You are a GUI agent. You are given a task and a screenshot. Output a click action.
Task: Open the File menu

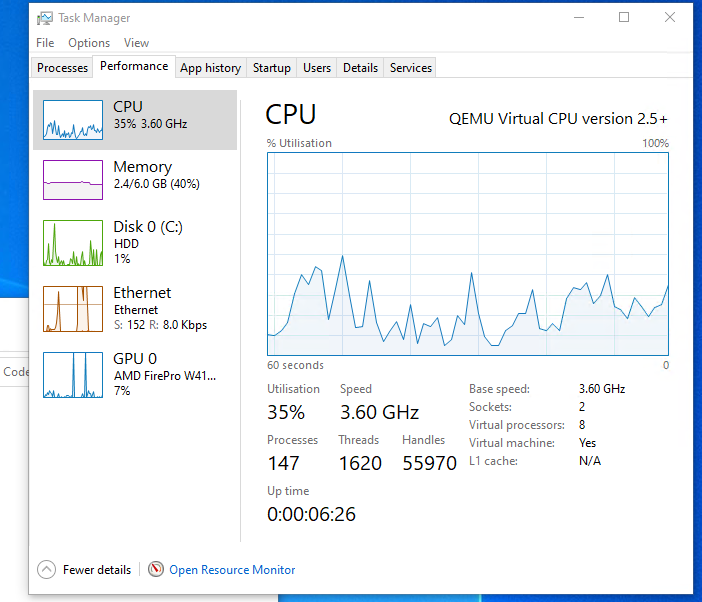45,43
